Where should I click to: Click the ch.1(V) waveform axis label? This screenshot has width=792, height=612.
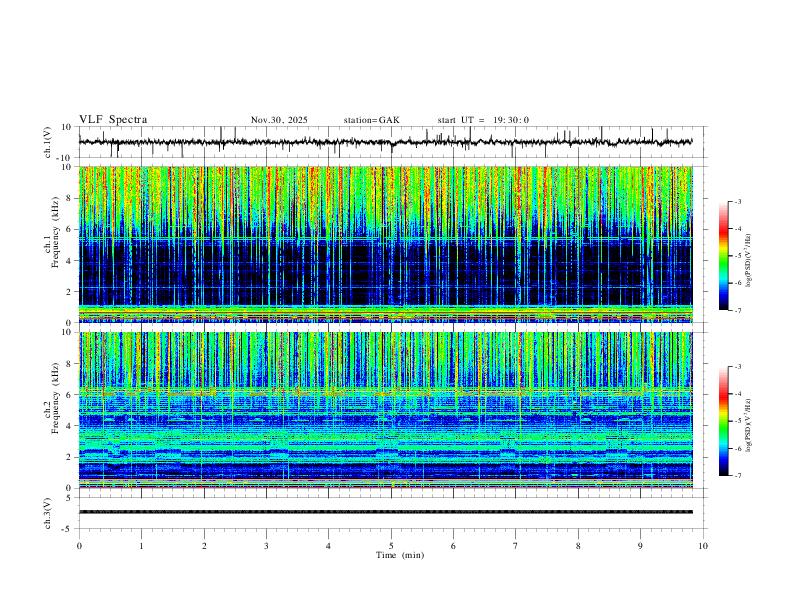pos(48,142)
